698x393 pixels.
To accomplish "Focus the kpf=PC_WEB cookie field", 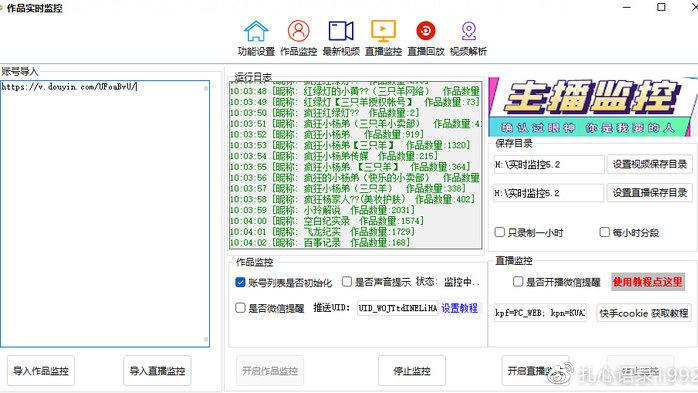I will click(540, 313).
